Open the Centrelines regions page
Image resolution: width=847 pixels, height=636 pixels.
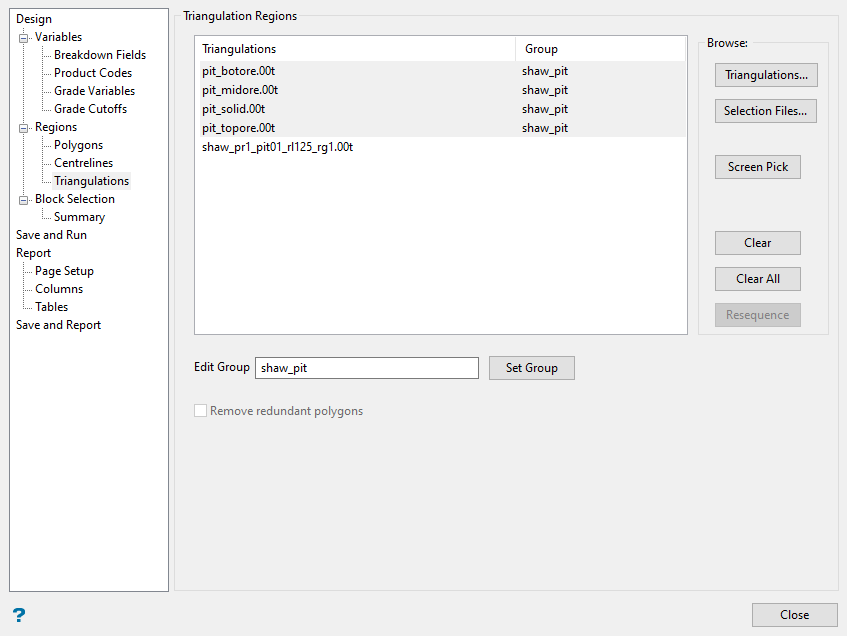click(x=84, y=163)
